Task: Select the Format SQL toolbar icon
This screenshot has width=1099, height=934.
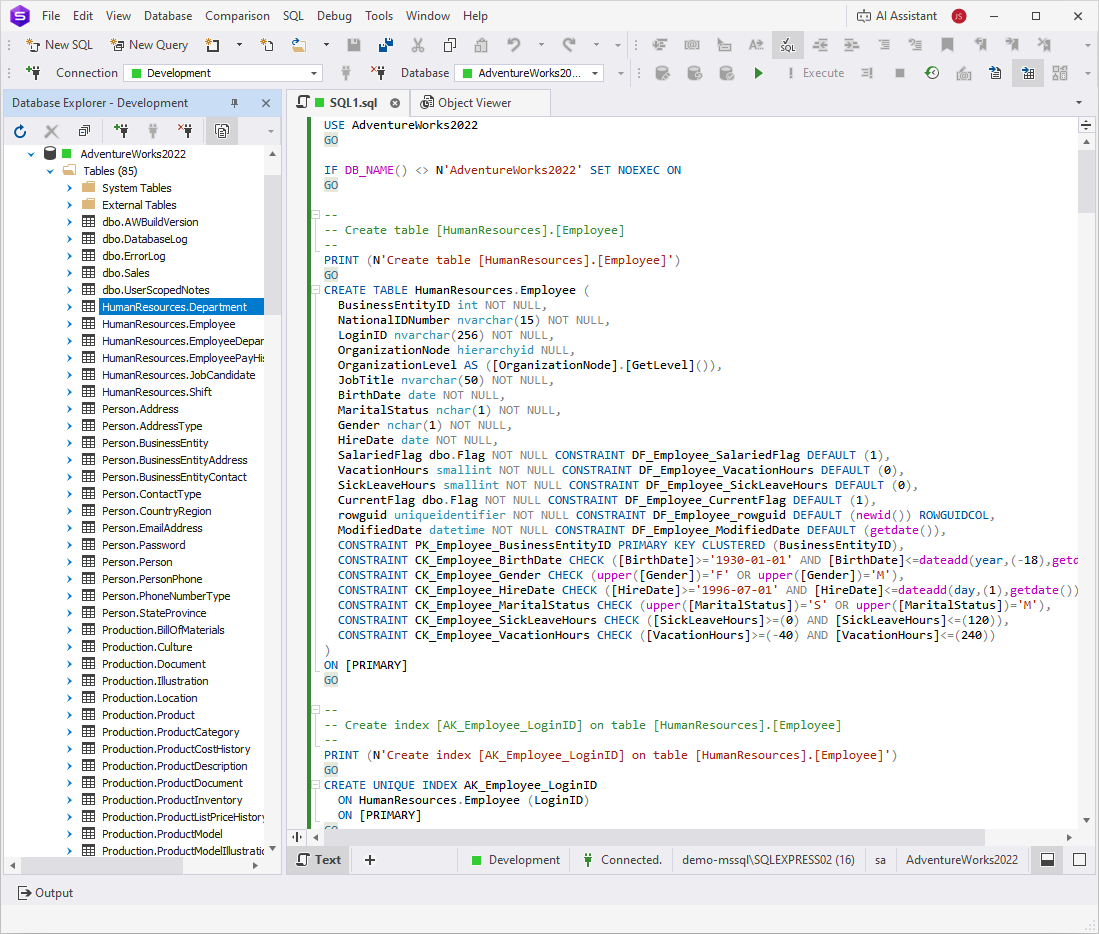Action: [787, 45]
